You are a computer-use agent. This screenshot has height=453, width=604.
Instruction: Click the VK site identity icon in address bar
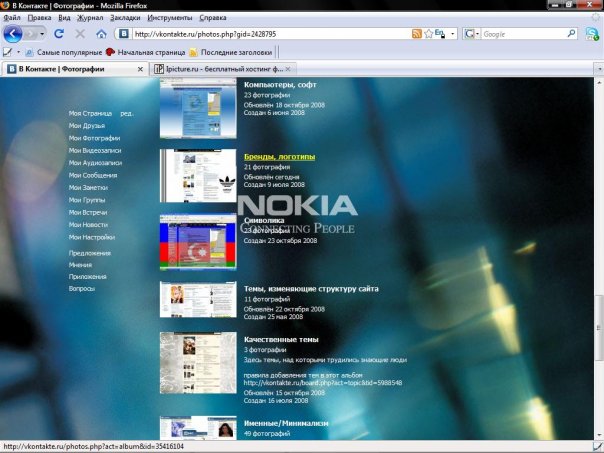[x=124, y=34]
